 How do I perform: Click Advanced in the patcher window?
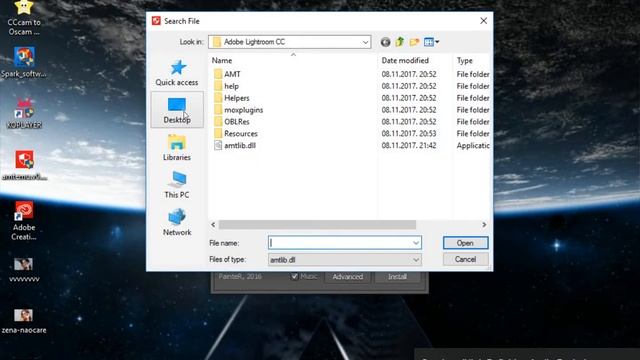[x=347, y=277]
